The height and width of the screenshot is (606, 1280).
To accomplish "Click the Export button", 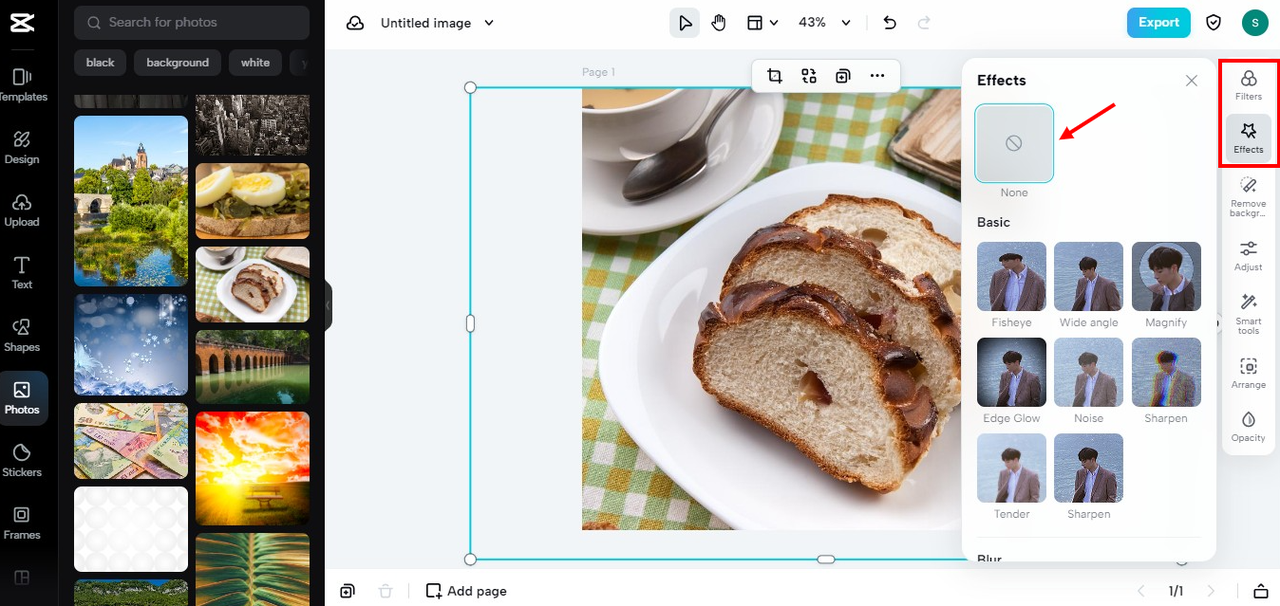I will click(1158, 22).
